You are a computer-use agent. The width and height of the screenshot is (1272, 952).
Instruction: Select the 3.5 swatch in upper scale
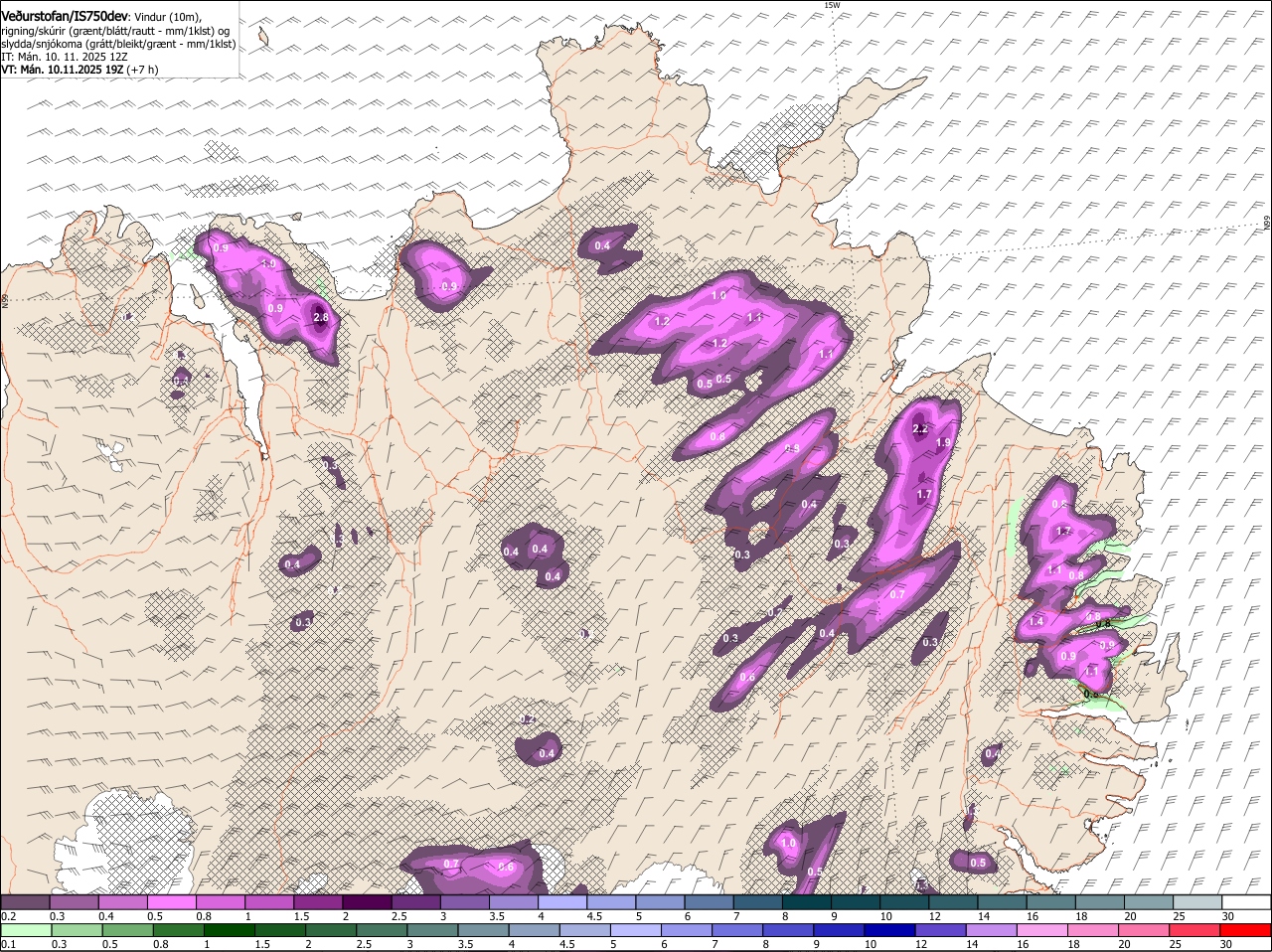(x=513, y=901)
